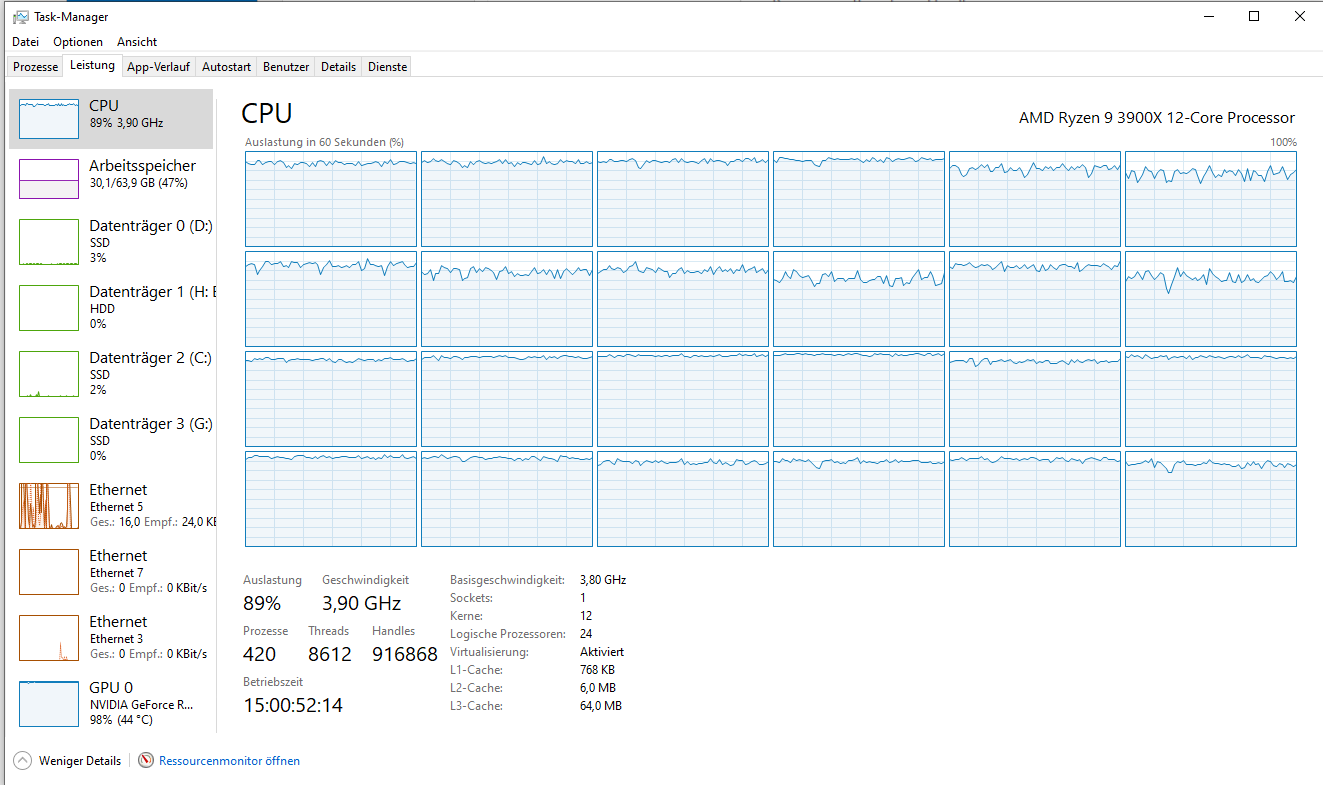The height and width of the screenshot is (785, 1323).
Task: Switch to the Benutzer tab
Action: [x=286, y=67]
